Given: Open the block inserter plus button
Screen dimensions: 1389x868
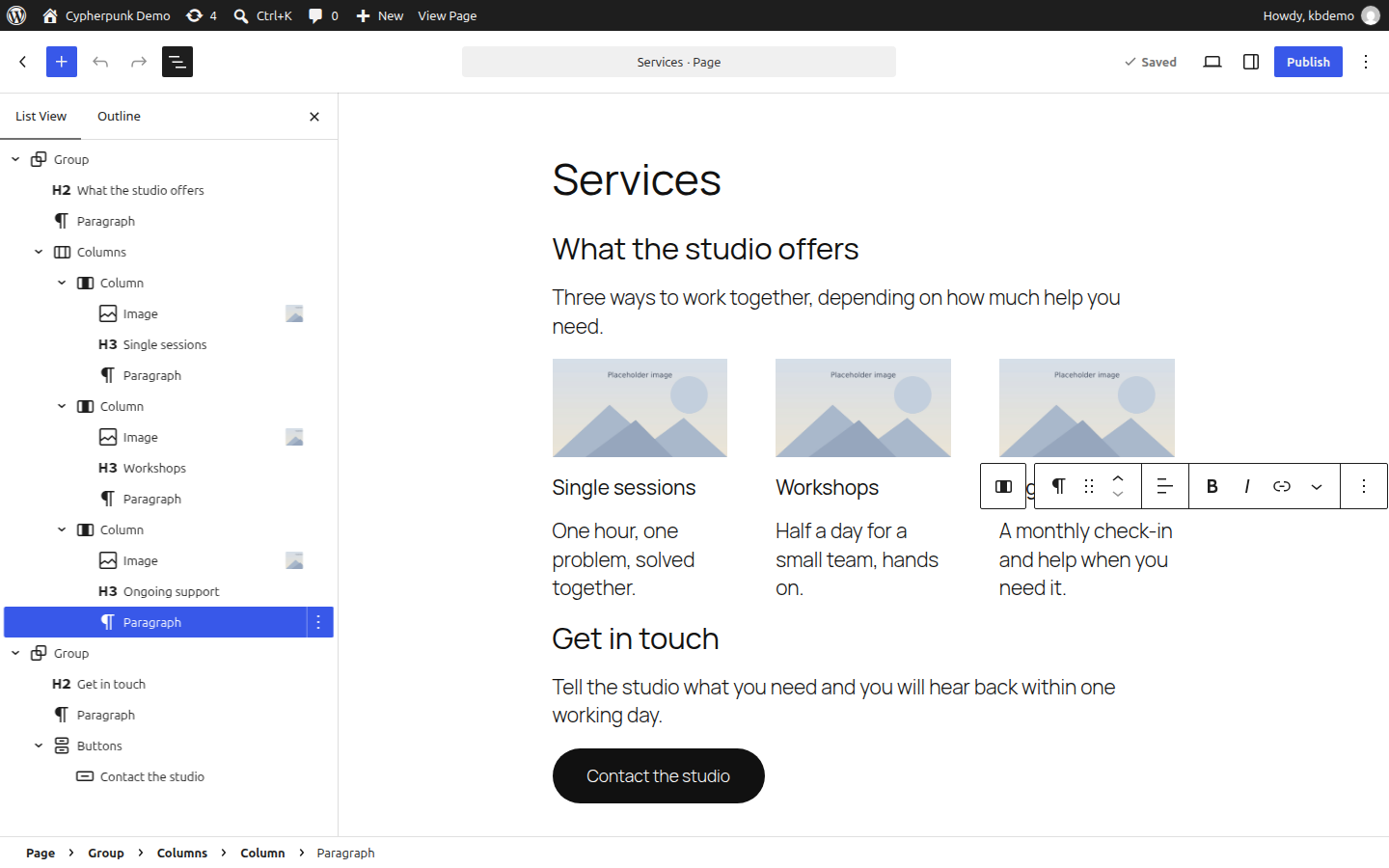Looking at the screenshot, I should pyautogui.click(x=62, y=62).
